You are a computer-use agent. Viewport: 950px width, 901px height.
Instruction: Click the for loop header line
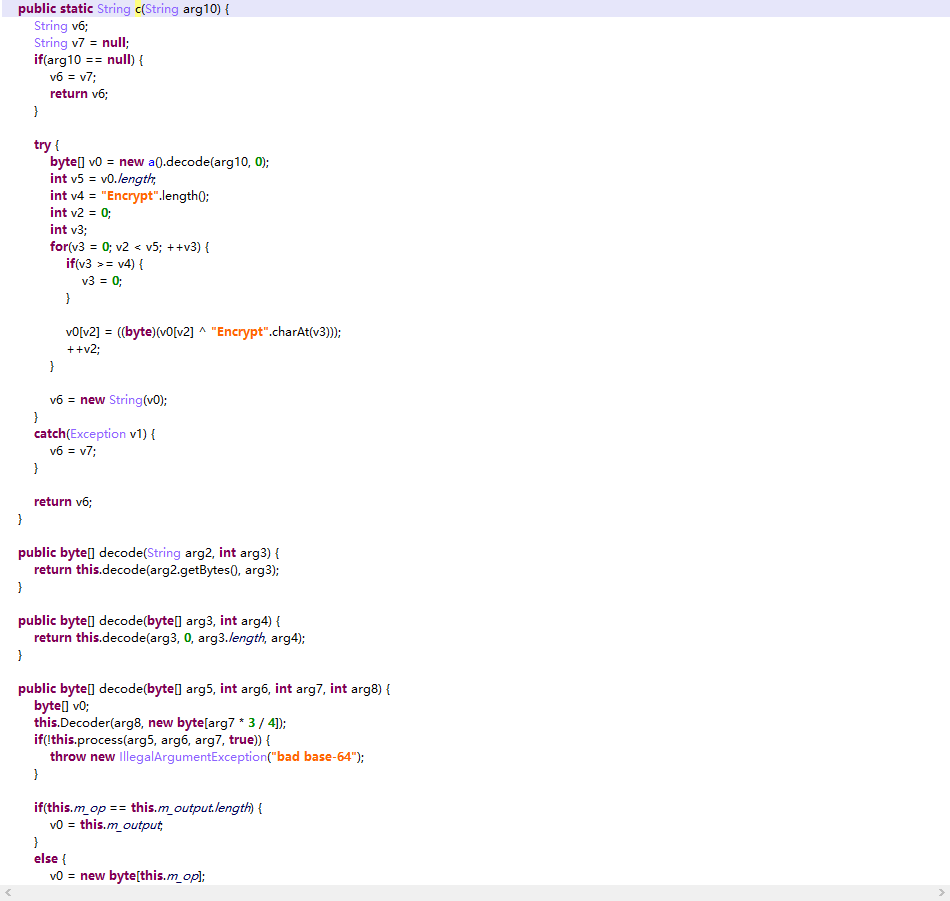coord(130,247)
